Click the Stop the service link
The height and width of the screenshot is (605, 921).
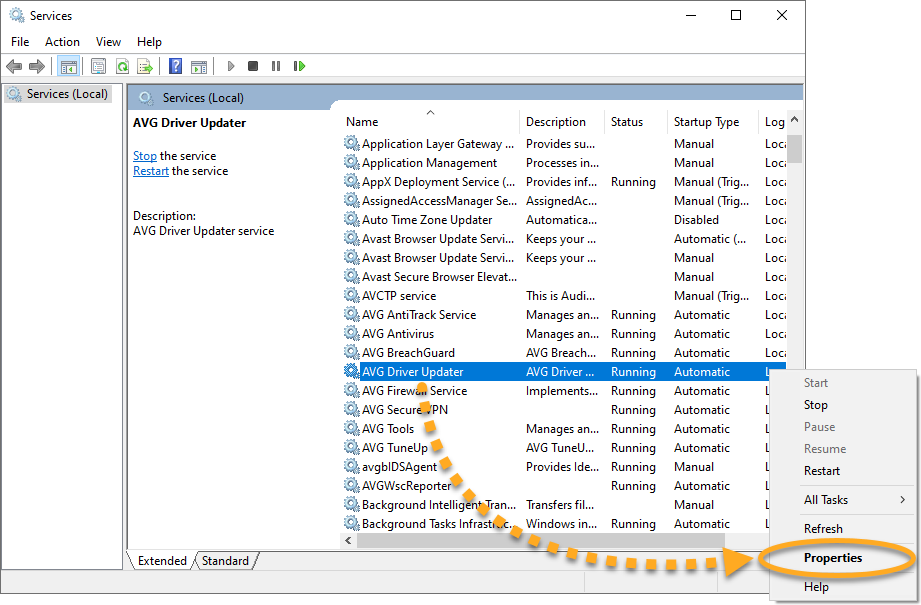click(145, 156)
